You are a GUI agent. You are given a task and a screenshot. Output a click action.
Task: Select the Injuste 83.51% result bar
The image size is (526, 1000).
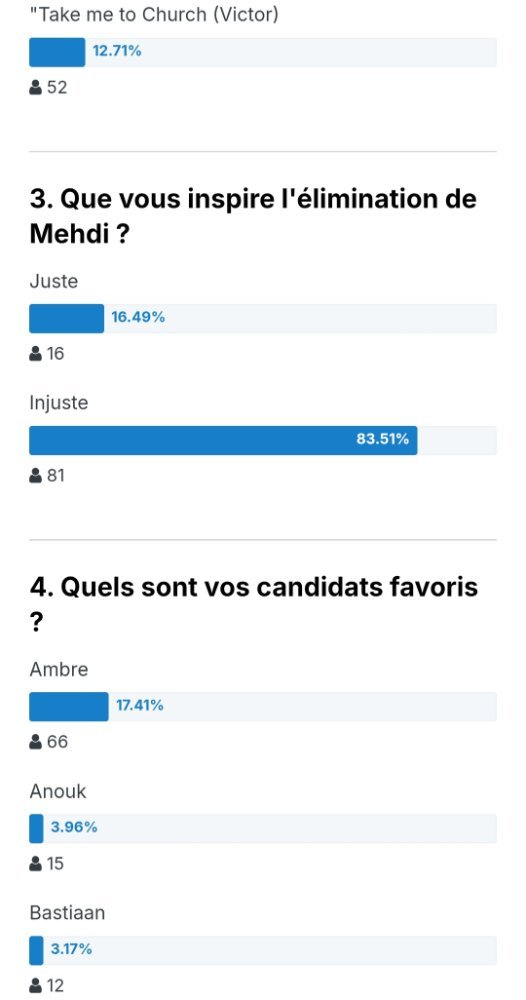263,440
